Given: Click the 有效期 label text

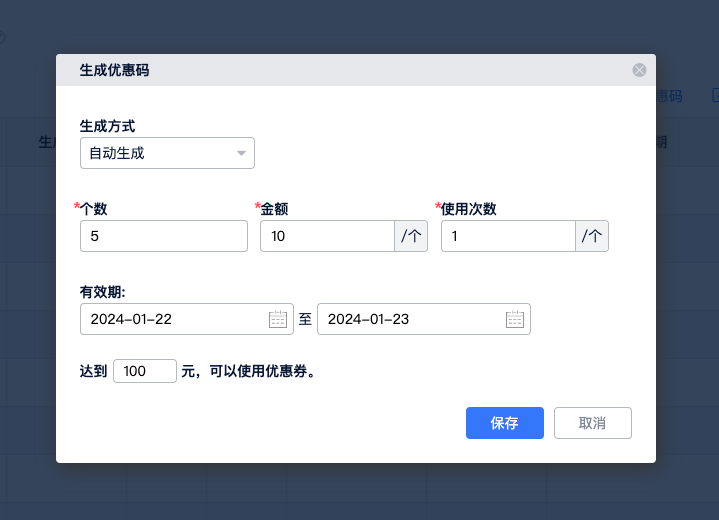Looking at the screenshot, I should (101, 291).
